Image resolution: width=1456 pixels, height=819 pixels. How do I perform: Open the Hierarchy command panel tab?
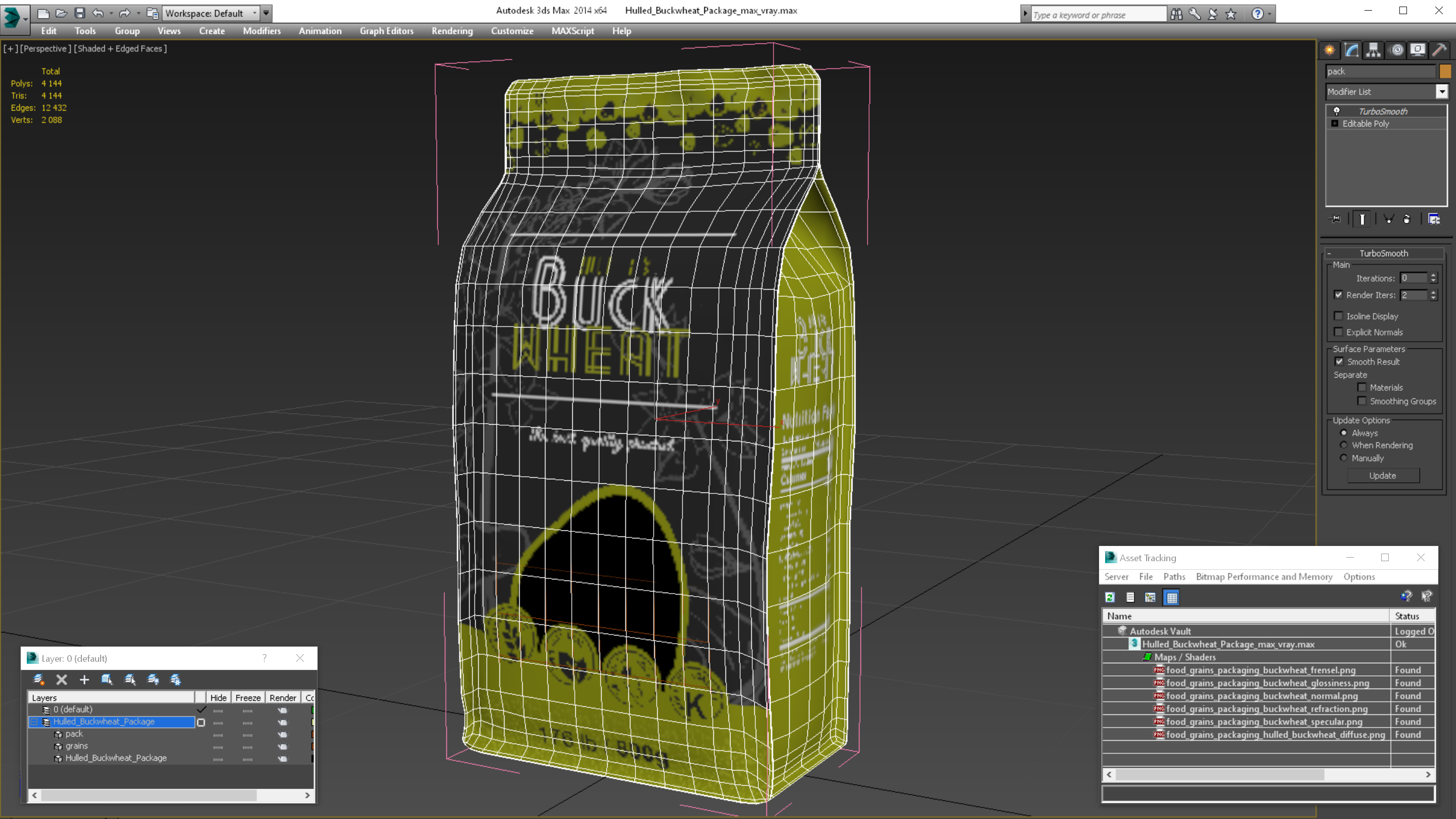click(1374, 51)
